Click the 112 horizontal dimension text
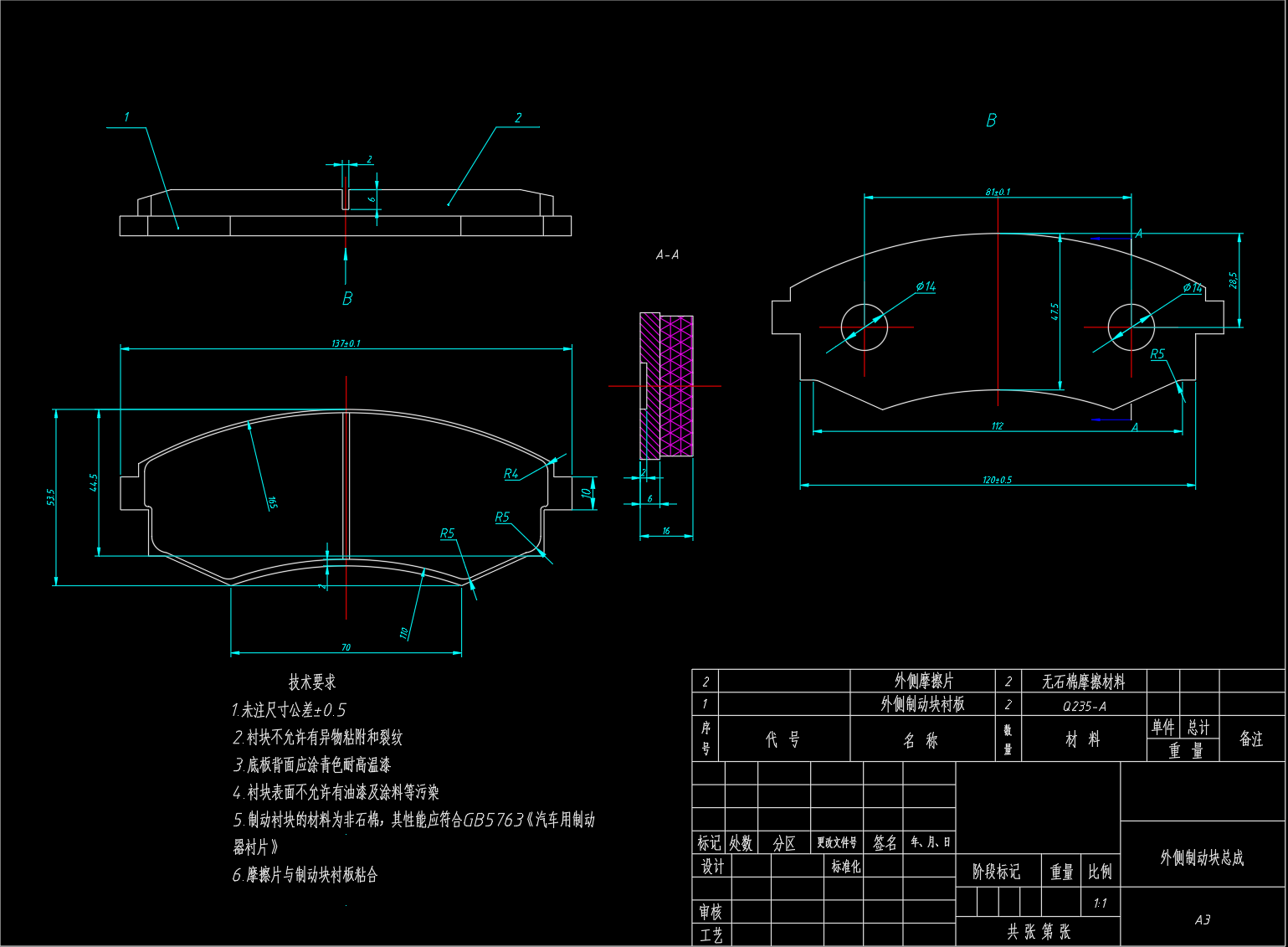The image size is (1288, 947). click(x=998, y=426)
